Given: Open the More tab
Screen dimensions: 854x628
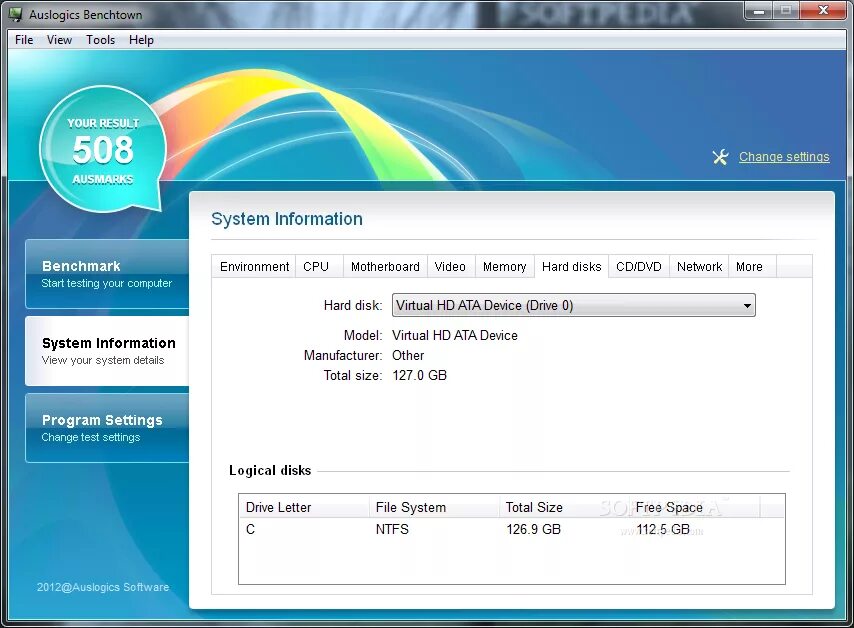Looking at the screenshot, I should coord(752,266).
